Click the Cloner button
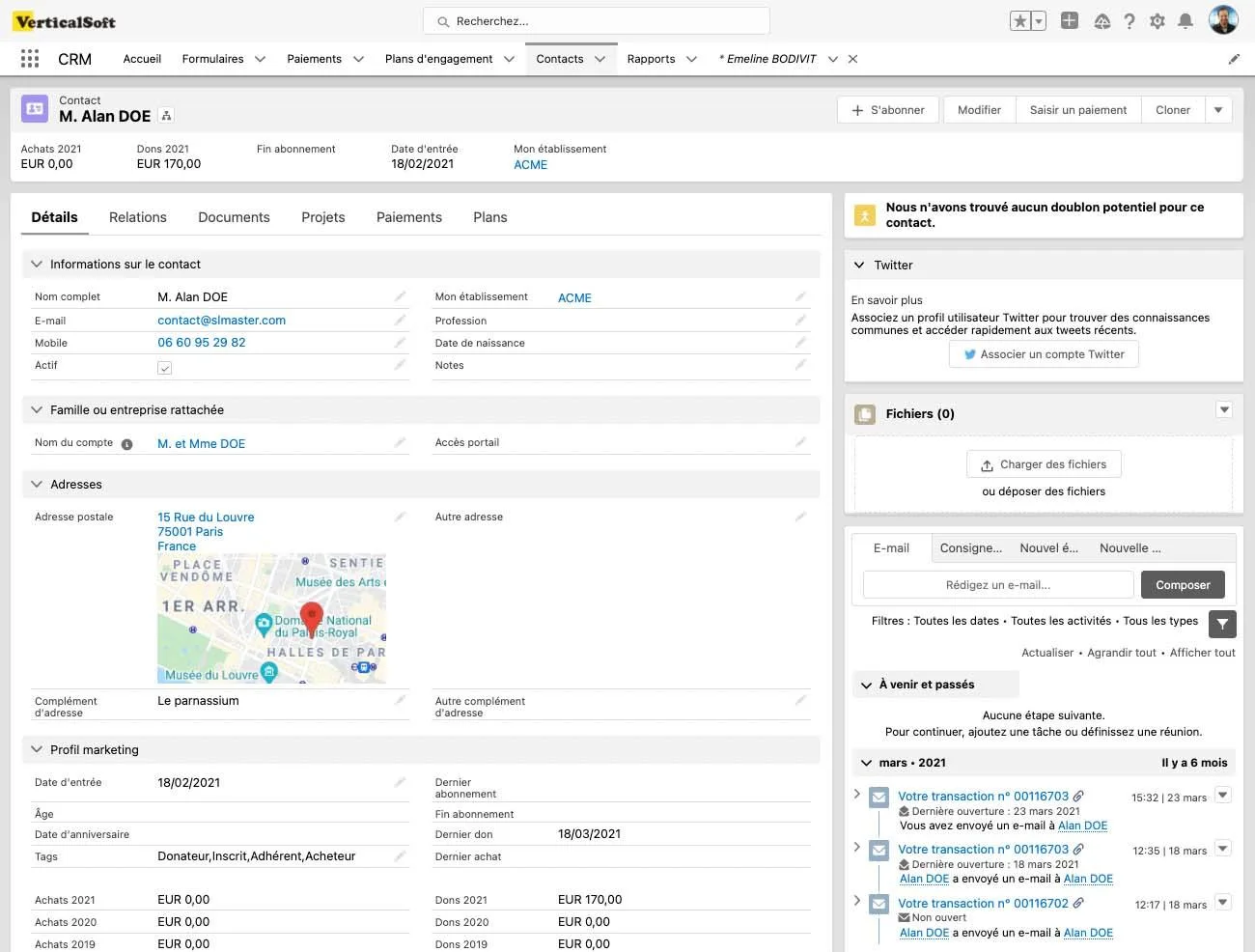The width and height of the screenshot is (1255, 952). pos(1173,110)
